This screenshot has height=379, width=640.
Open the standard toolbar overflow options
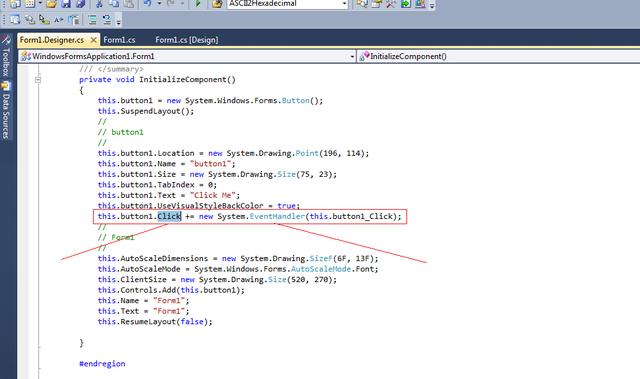(431, 5)
